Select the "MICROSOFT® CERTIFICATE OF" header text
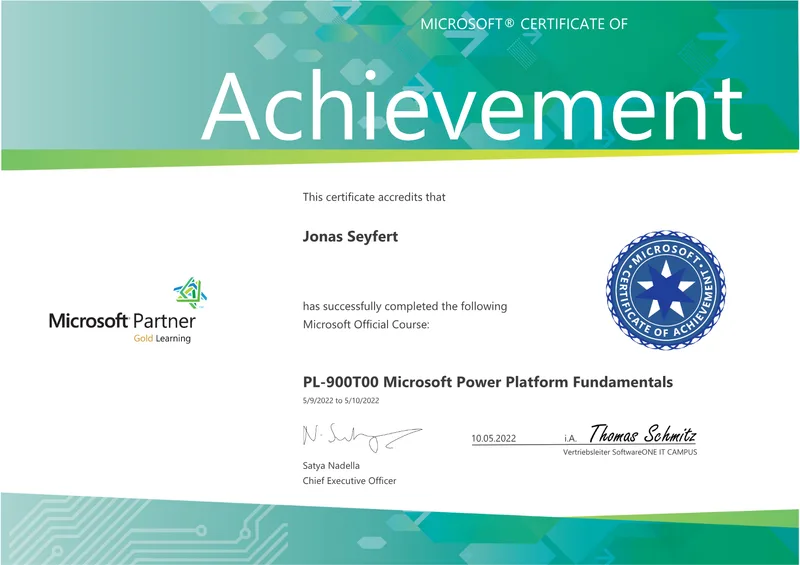The height and width of the screenshot is (565, 800). pyautogui.click(x=523, y=23)
